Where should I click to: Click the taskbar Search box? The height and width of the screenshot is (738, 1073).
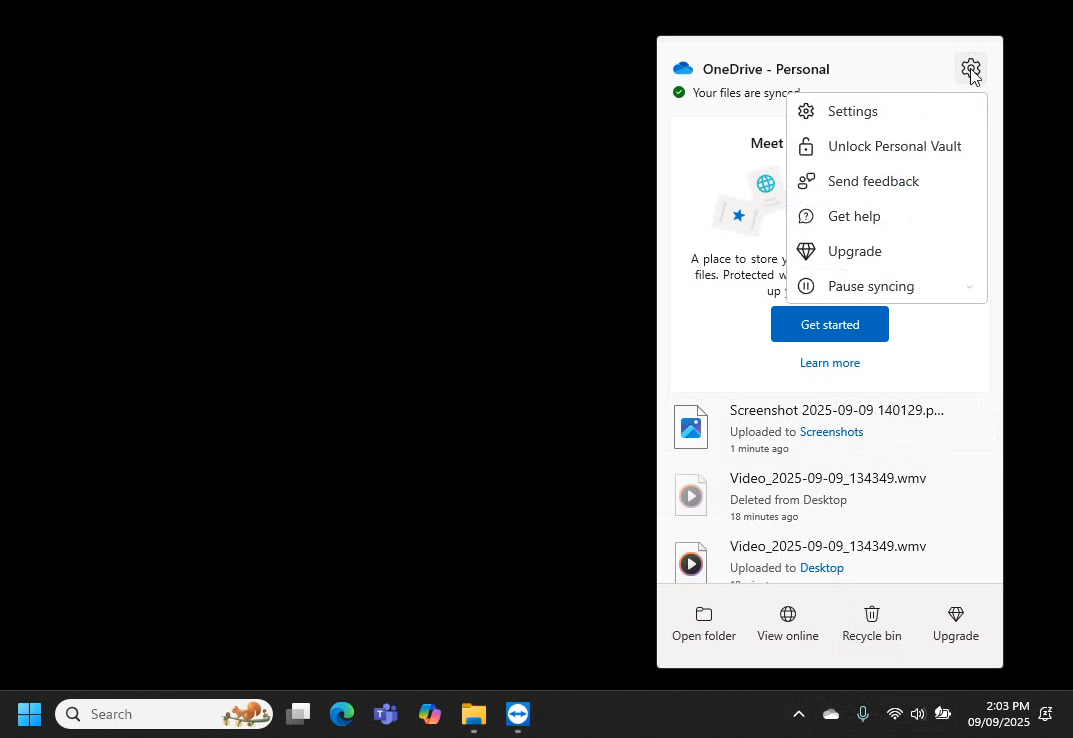click(x=164, y=714)
